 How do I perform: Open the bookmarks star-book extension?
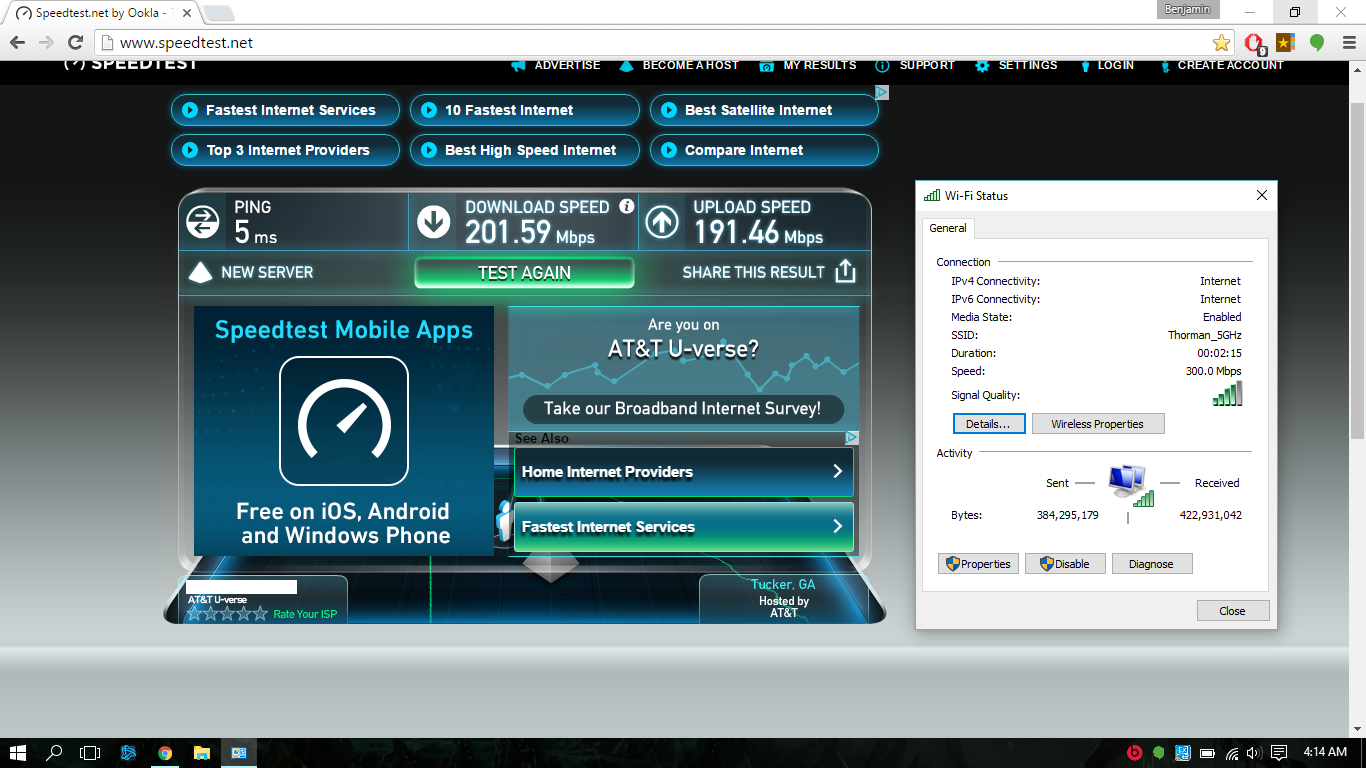click(1285, 43)
